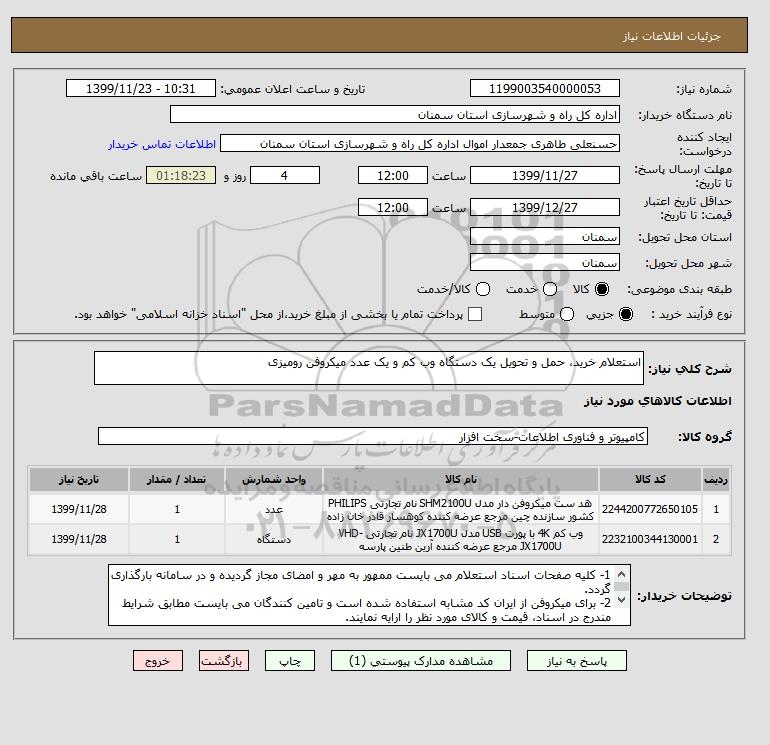This screenshot has height=745, width=770.
Task: Click the بازگشت back button
Action: click(224, 661)
